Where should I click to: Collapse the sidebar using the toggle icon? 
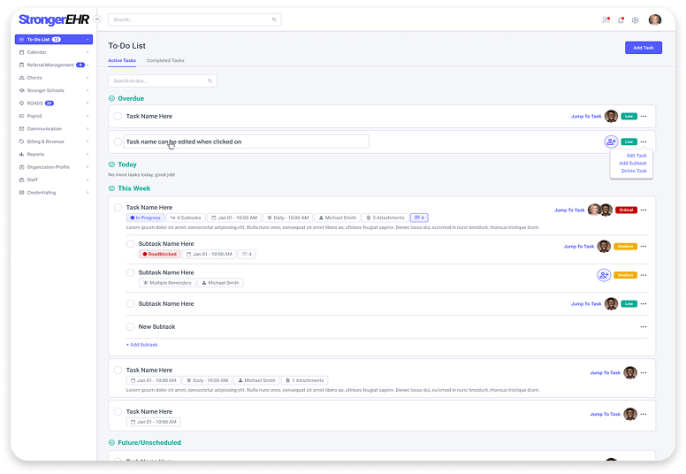point(97,20)
